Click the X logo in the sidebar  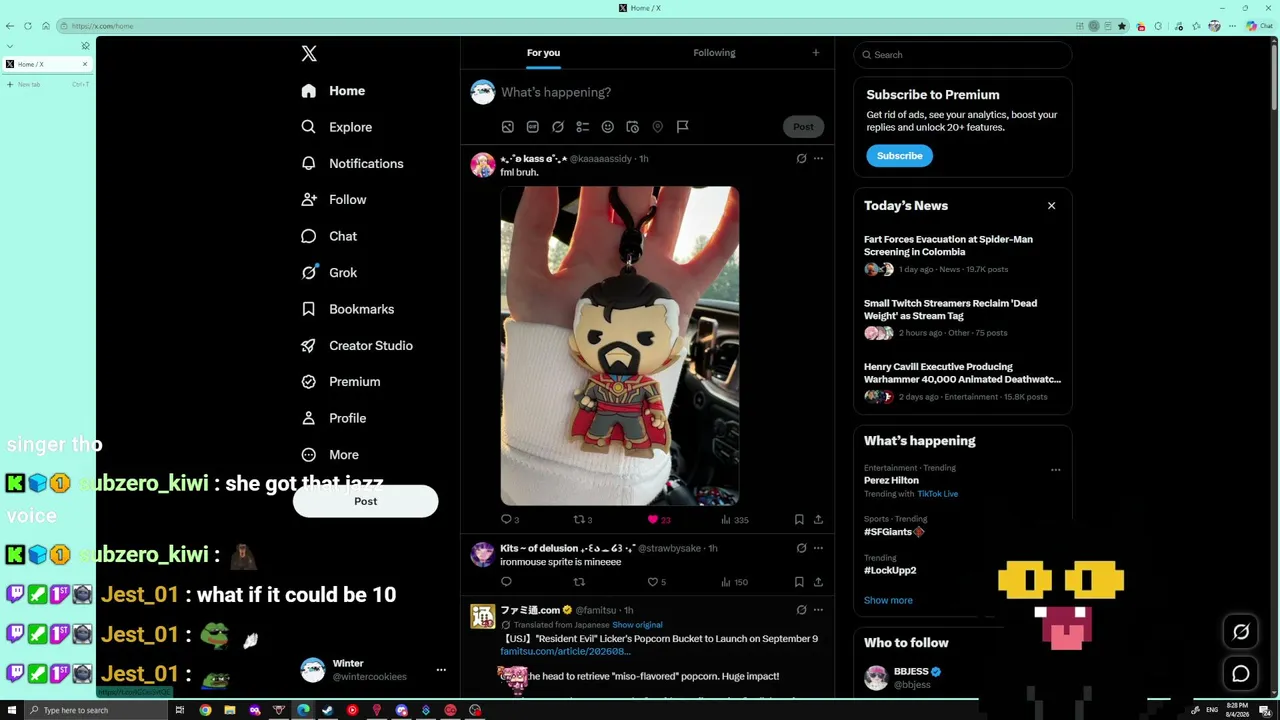[309, 54]
